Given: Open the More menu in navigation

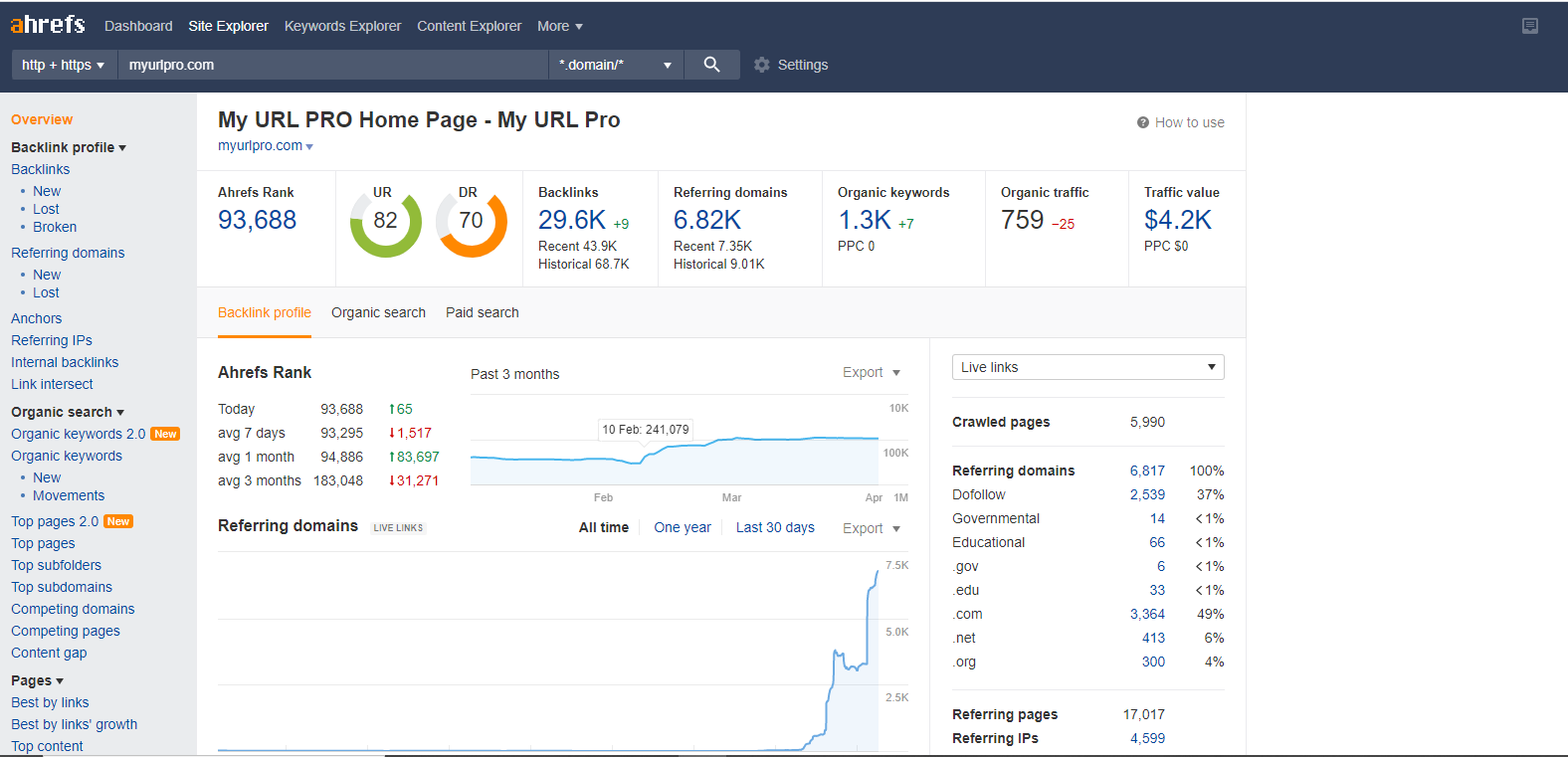Looking at the screenshot, I should (559, 26).
